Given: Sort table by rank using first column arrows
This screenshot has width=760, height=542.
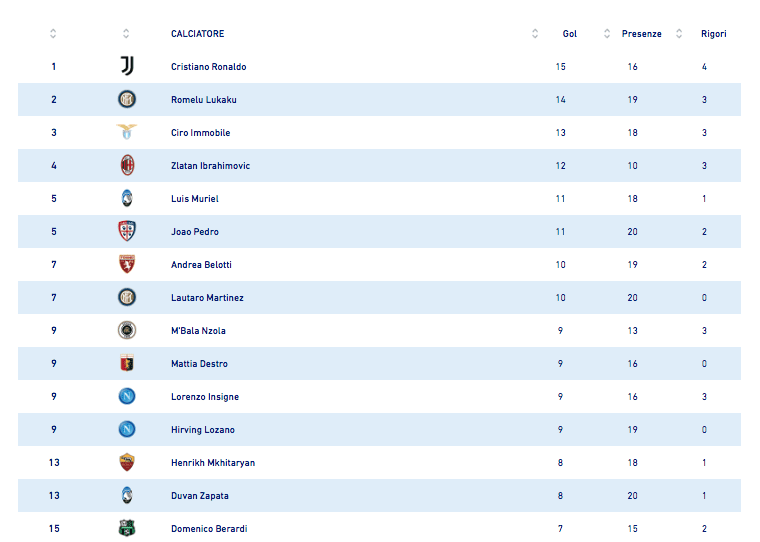Looking at the screenshot, I should click(53, 34).
